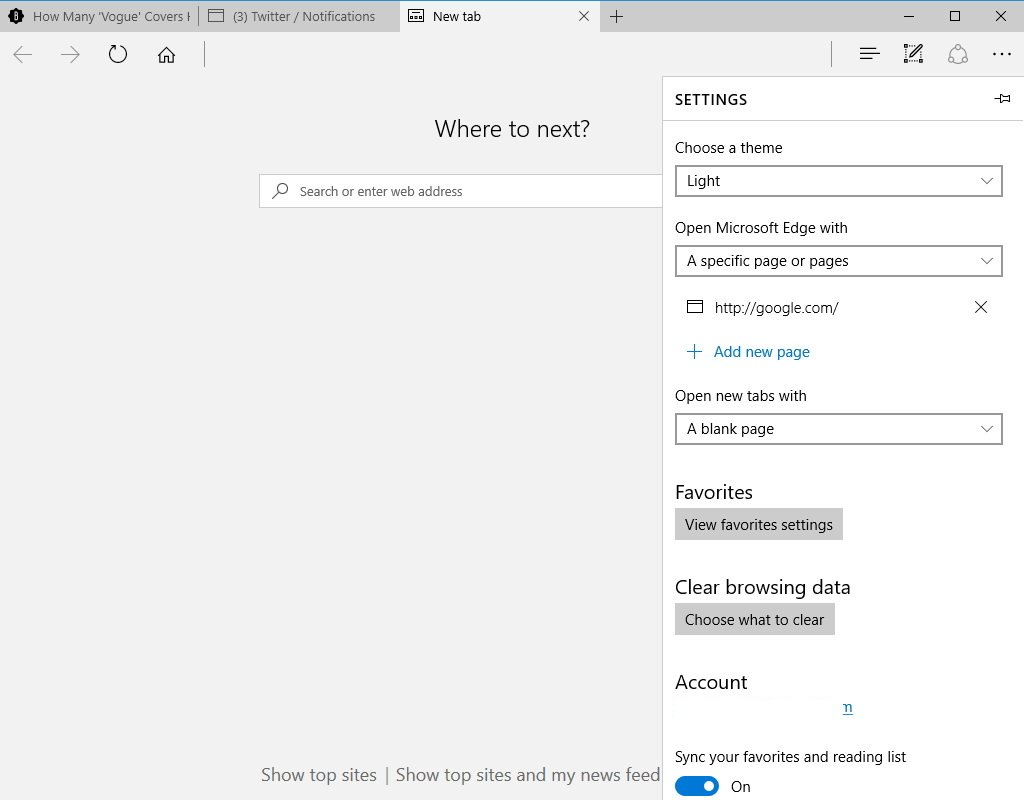Click the Refresh page icon

pos(118,54)
